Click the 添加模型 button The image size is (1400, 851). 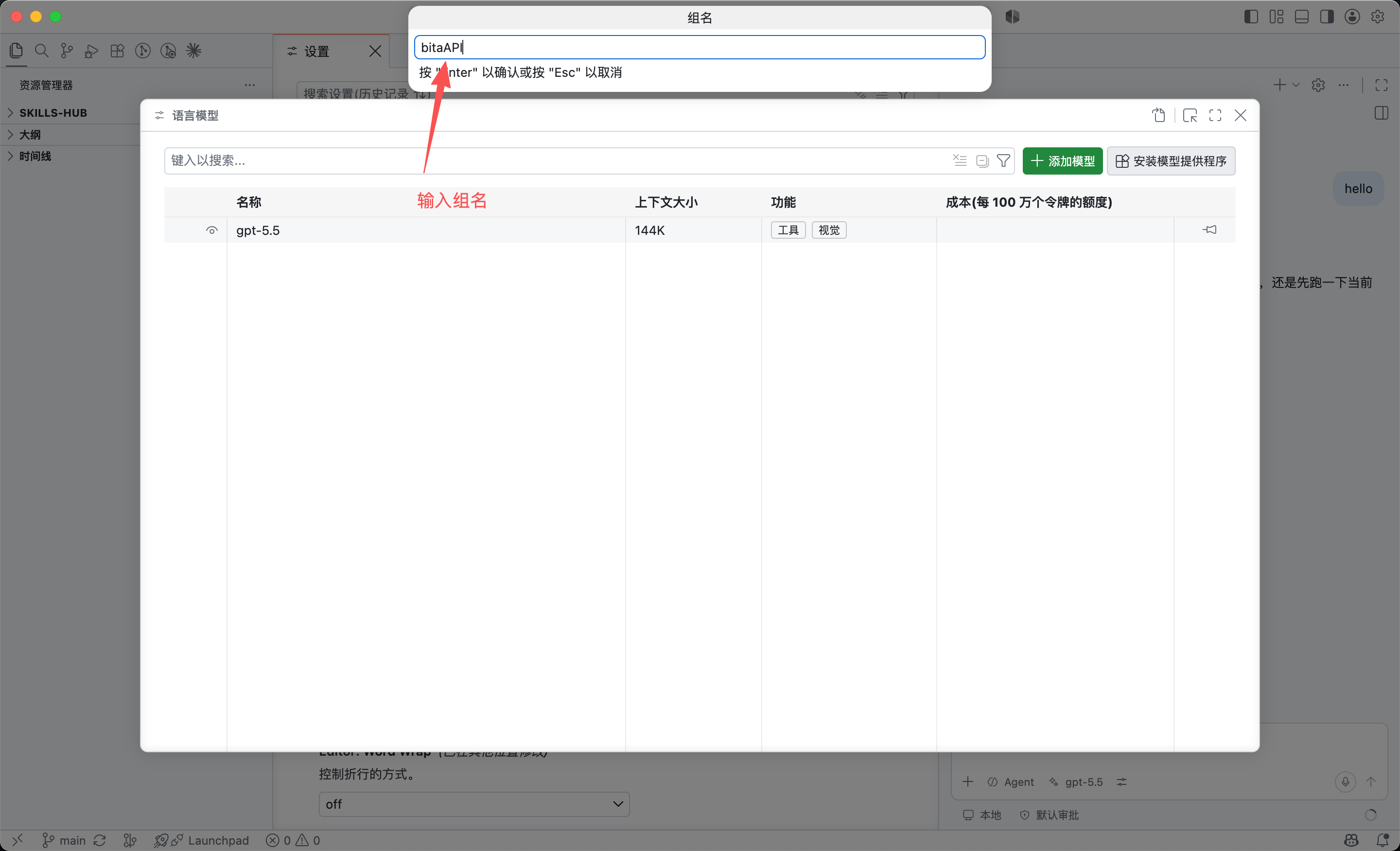tap(1063, 161)
